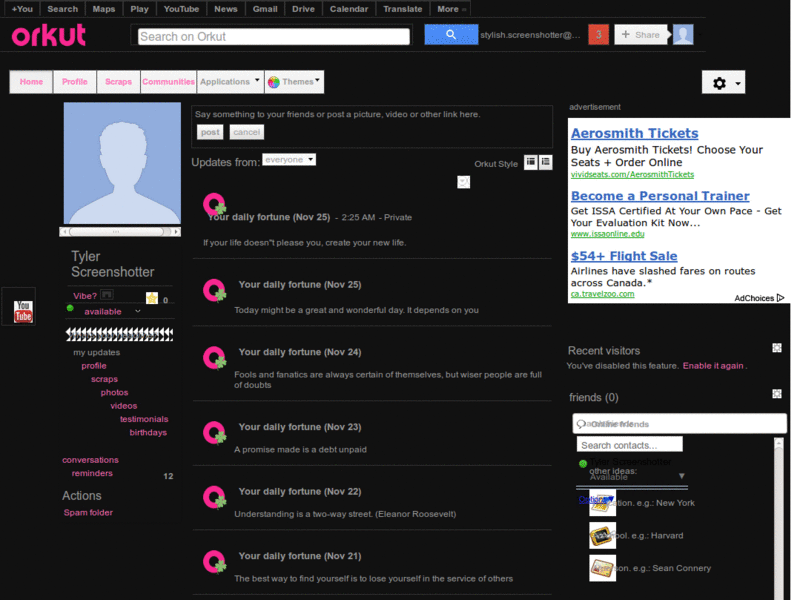
Task: Open the reminders link
Action: (x=92, y=473)
